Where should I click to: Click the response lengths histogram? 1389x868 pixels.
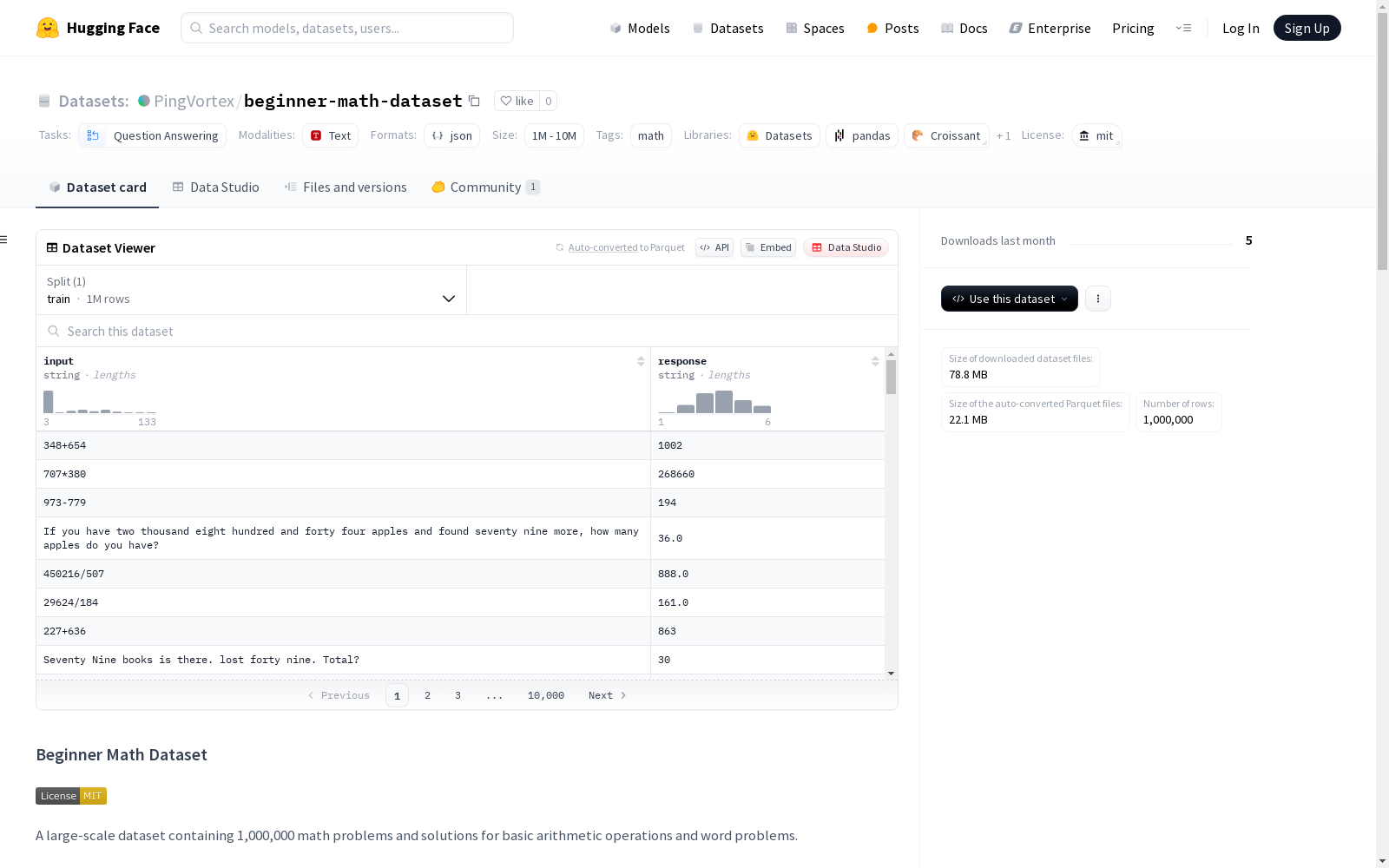(x=714, y=402)
